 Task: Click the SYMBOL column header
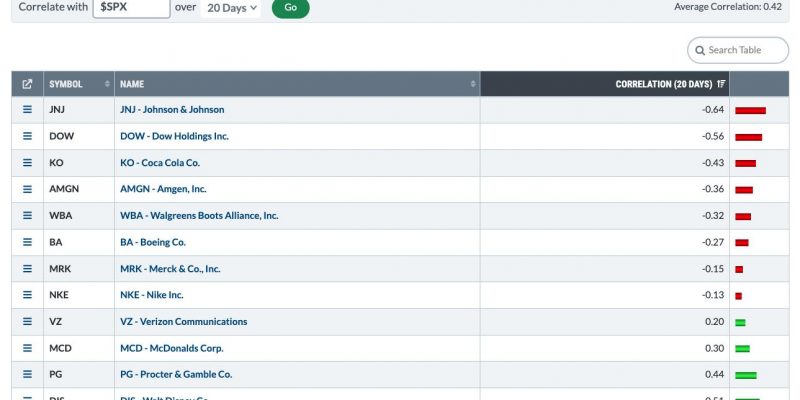[x=79, y=84]
